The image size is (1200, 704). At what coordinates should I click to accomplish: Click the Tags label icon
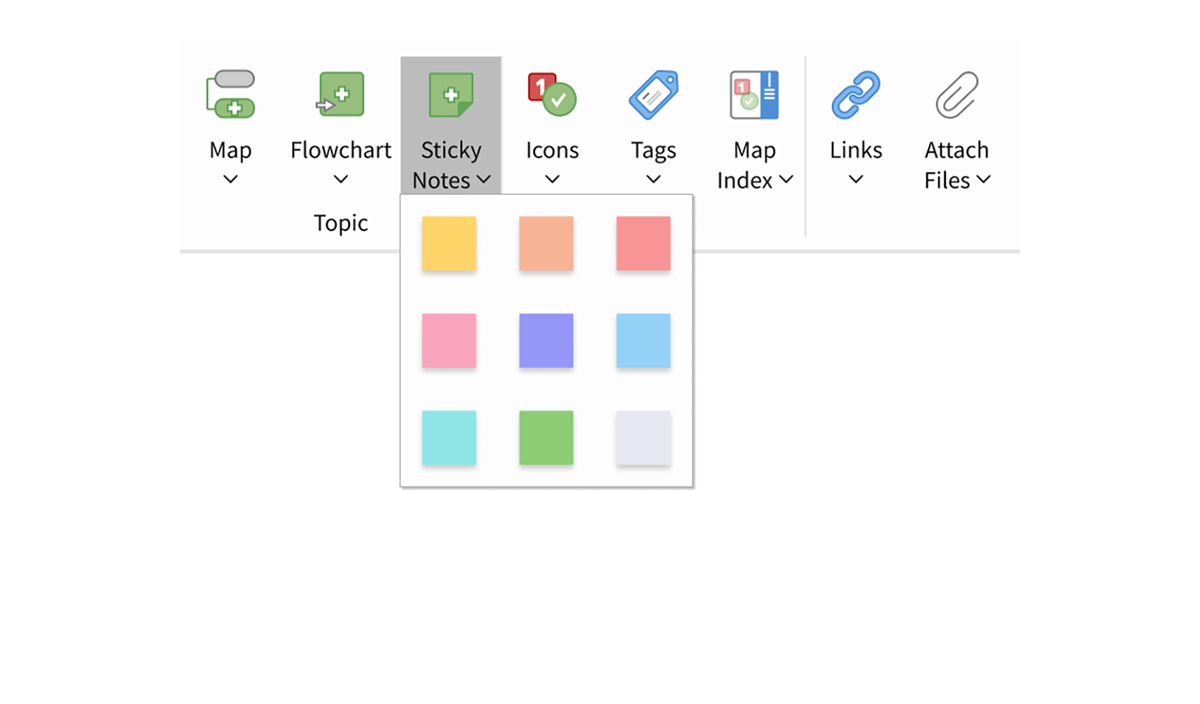point(653,95)
